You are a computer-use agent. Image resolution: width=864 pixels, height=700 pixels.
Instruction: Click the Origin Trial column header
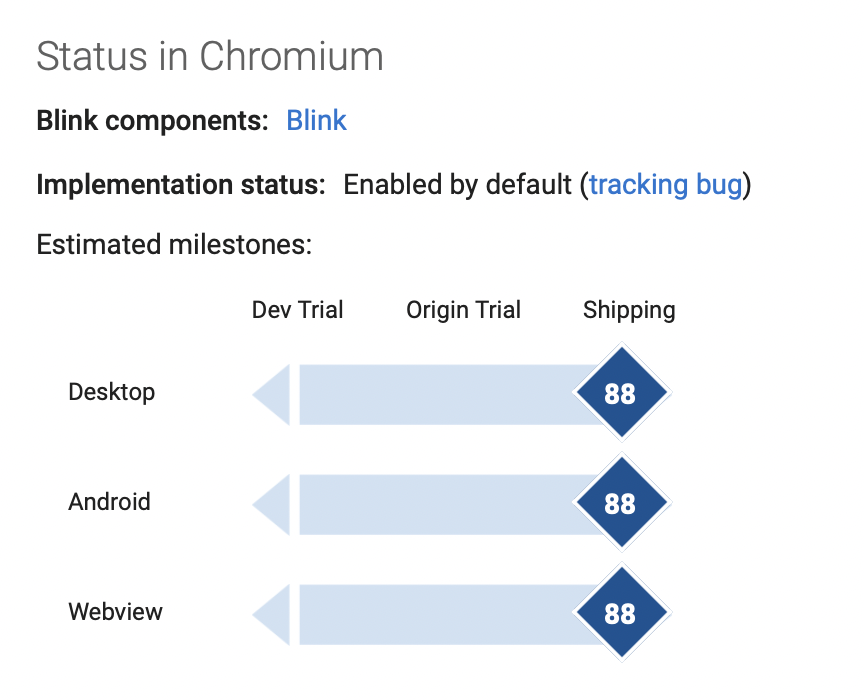click(463, 310)
